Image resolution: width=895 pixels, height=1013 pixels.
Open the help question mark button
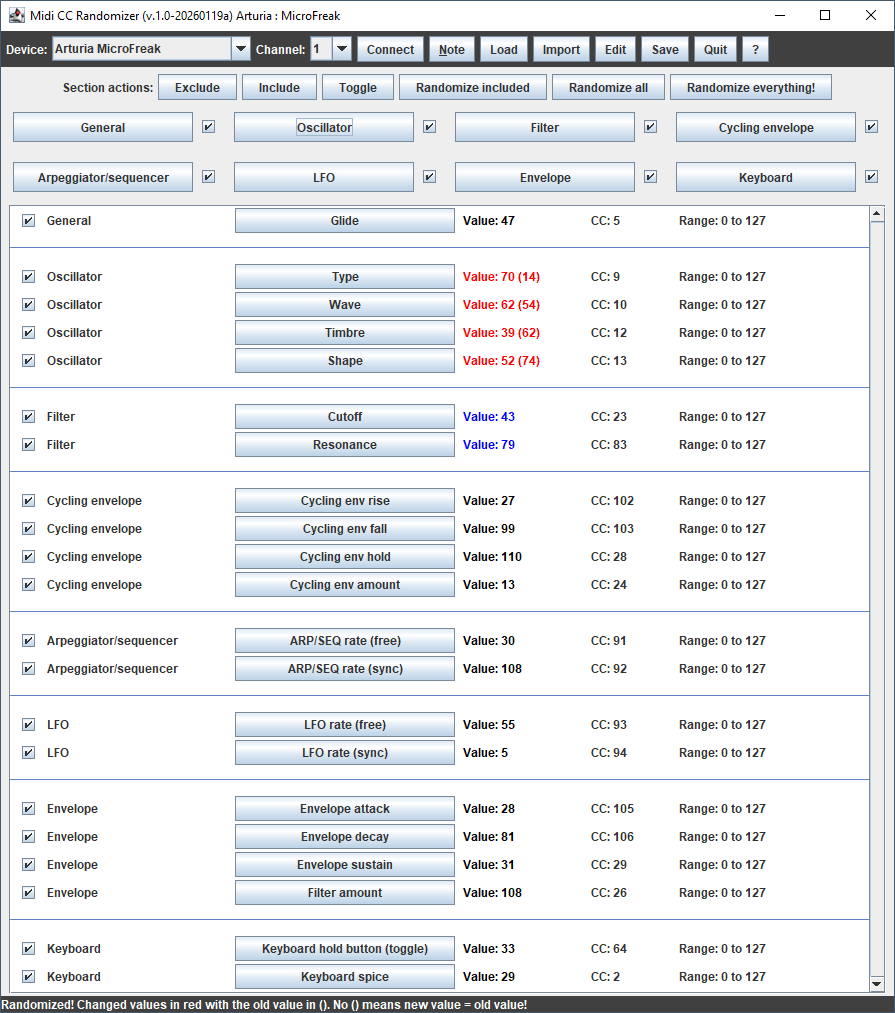[755, 49]
